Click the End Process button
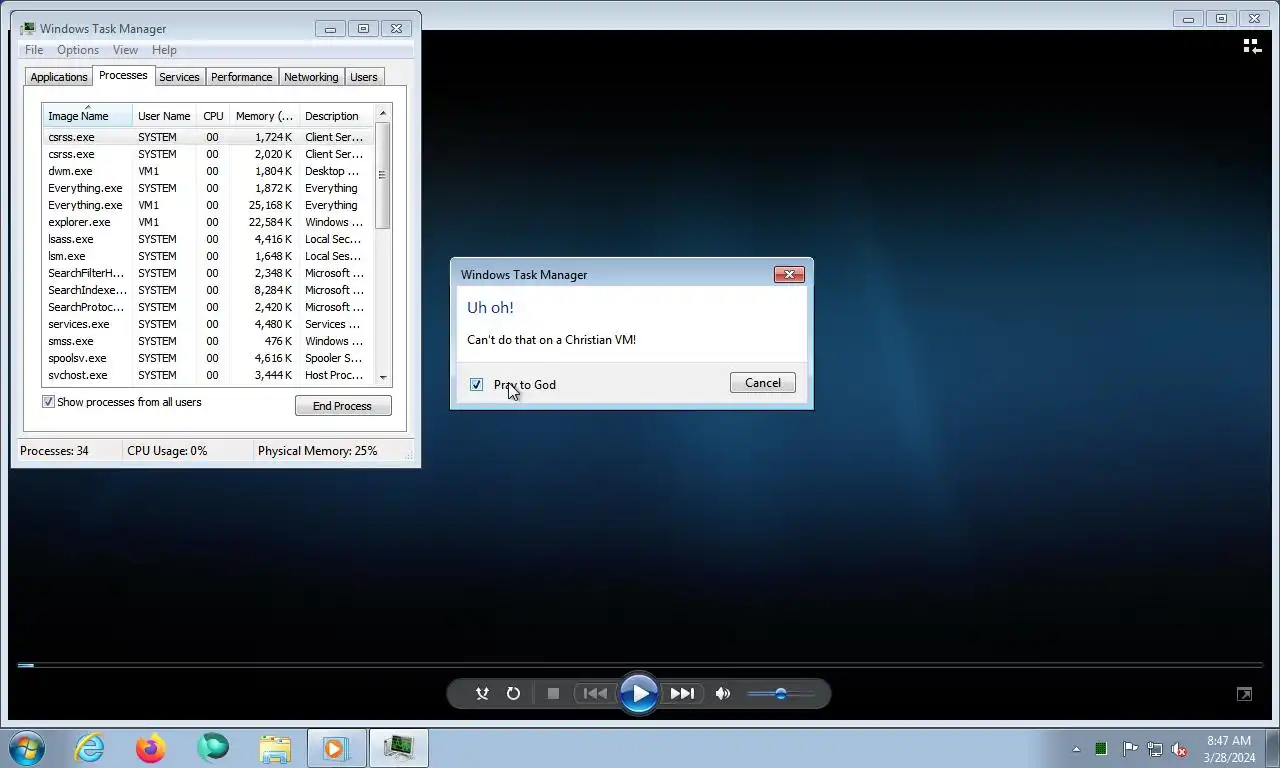Screen dimensions: 1280x768 click(x=343, y=406)
